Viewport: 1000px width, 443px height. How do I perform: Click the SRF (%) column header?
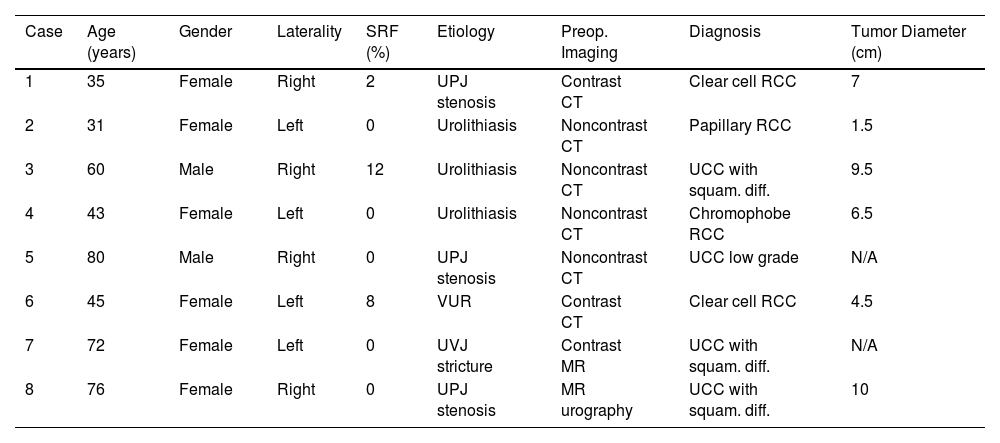376,41
